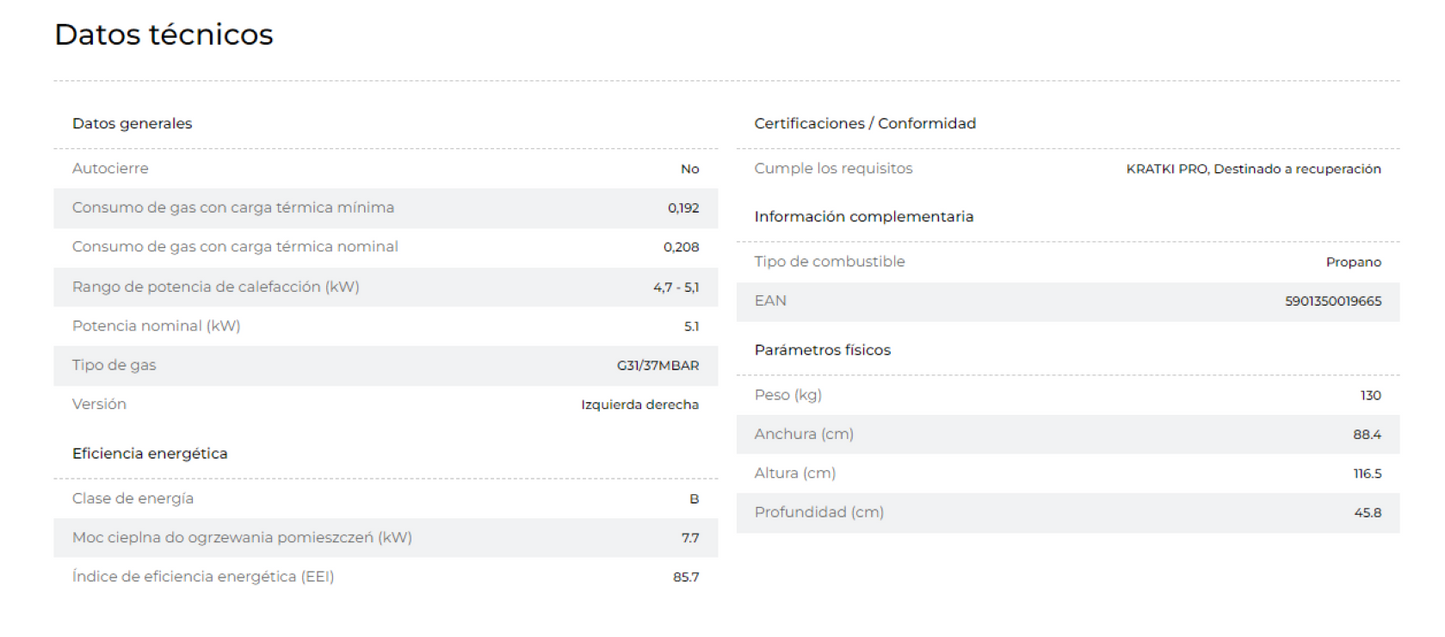Select the G31/37MBAR gas type value
Screen dimensions: 1445x637
tap(658, 366)
